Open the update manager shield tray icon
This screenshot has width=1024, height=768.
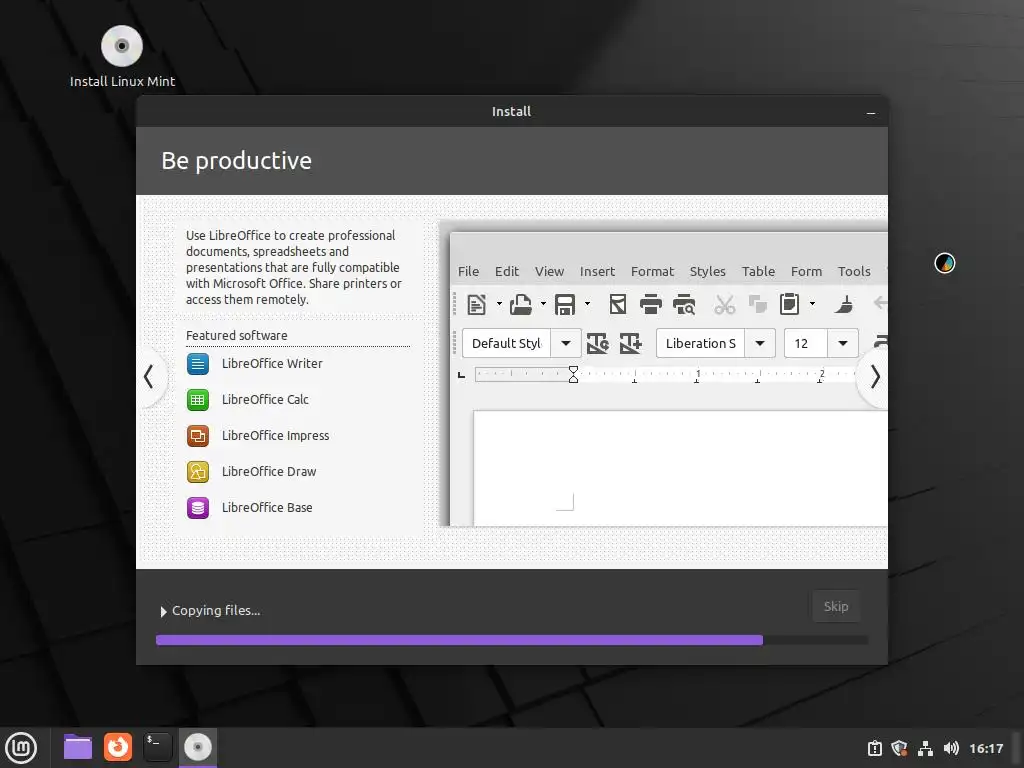point(899,748)
